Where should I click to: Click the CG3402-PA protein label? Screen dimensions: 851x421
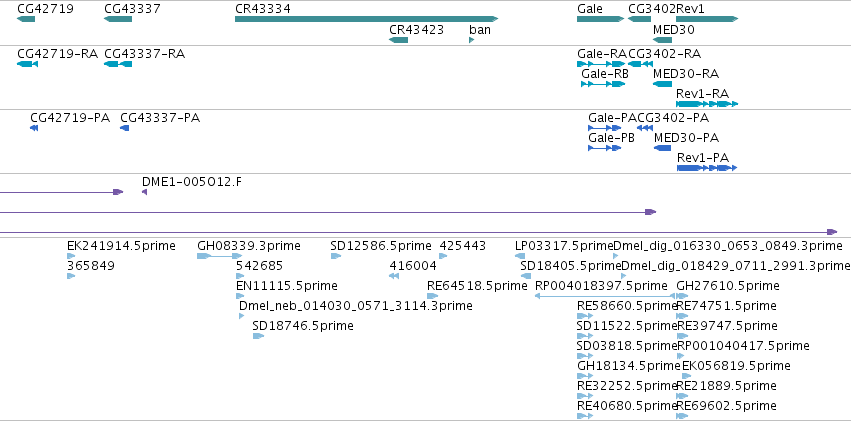(673, 118)
